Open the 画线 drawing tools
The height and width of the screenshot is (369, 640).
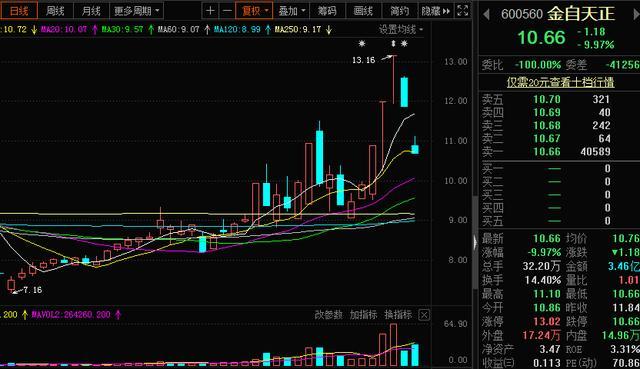363,11
